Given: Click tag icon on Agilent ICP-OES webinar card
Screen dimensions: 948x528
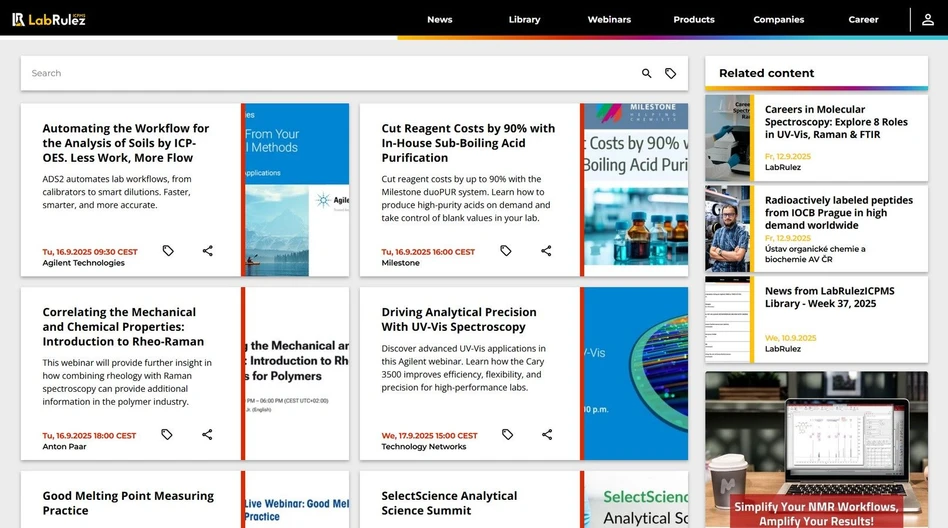Looking at the screenshot, I should (168, 251).
